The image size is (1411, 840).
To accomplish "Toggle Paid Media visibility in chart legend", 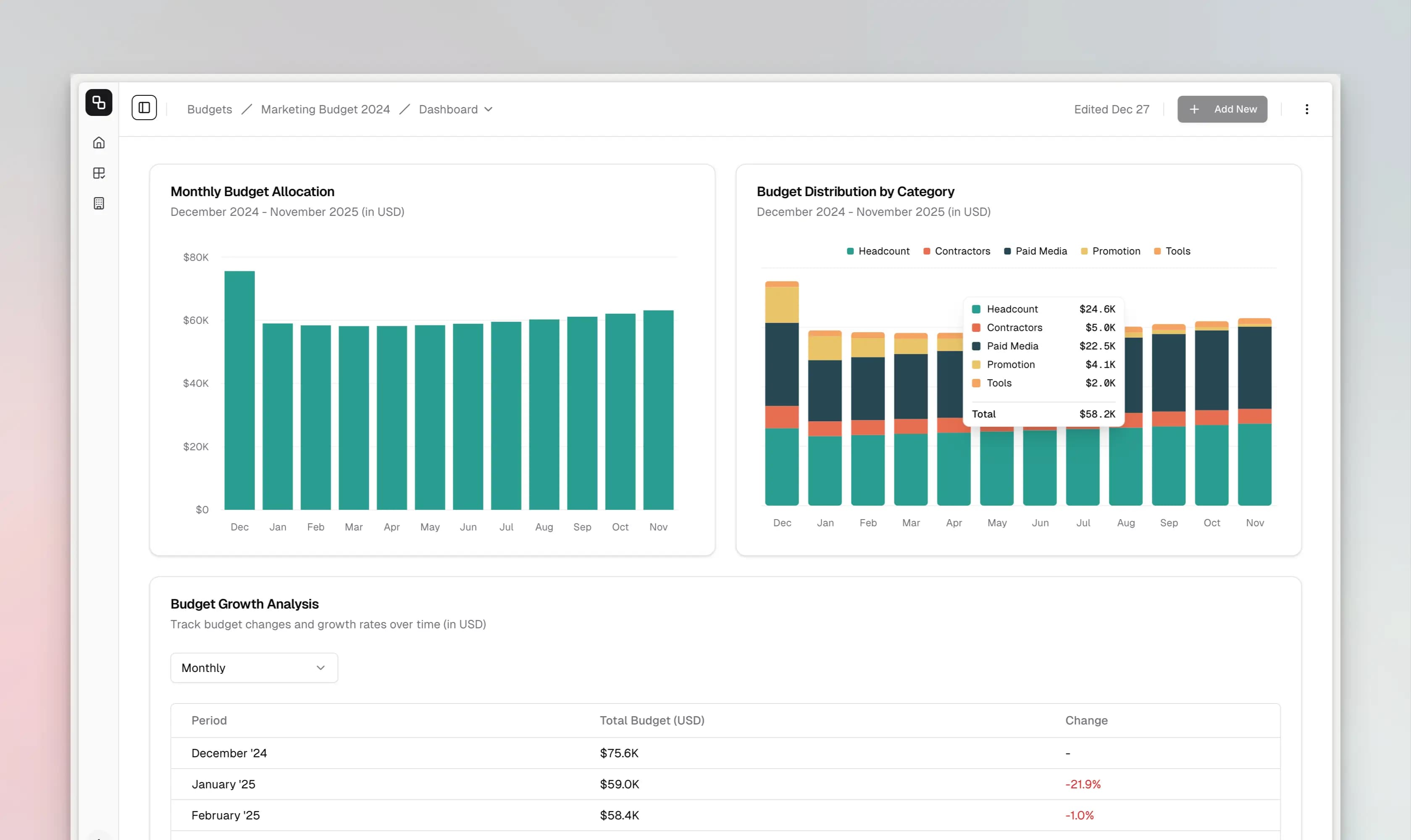I will tap(1040, 251).
